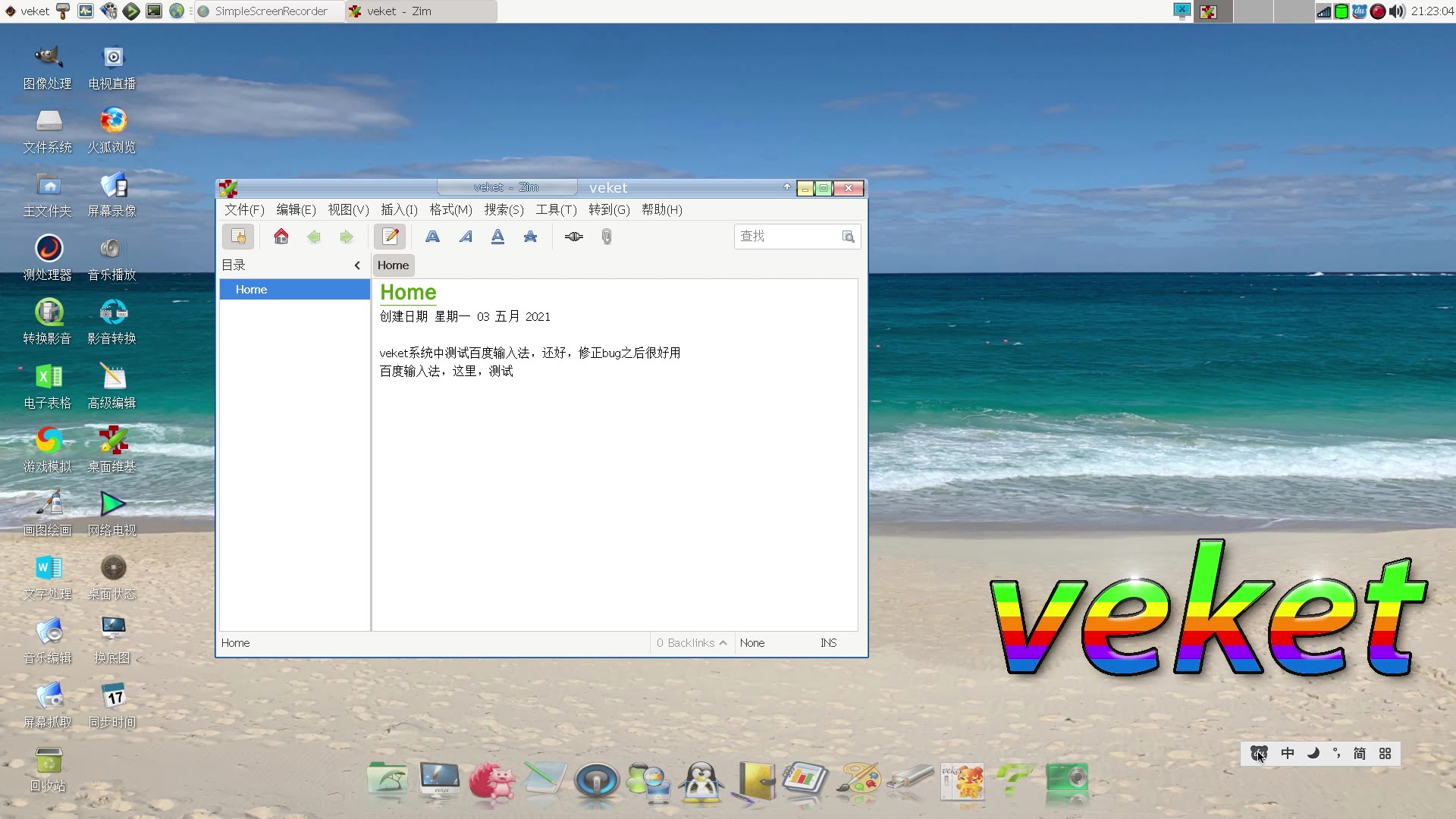This screenshot has height=819, width=1456.
Task: Open the 主文件夹 home folder desktop icon
Action: [48, 195]
